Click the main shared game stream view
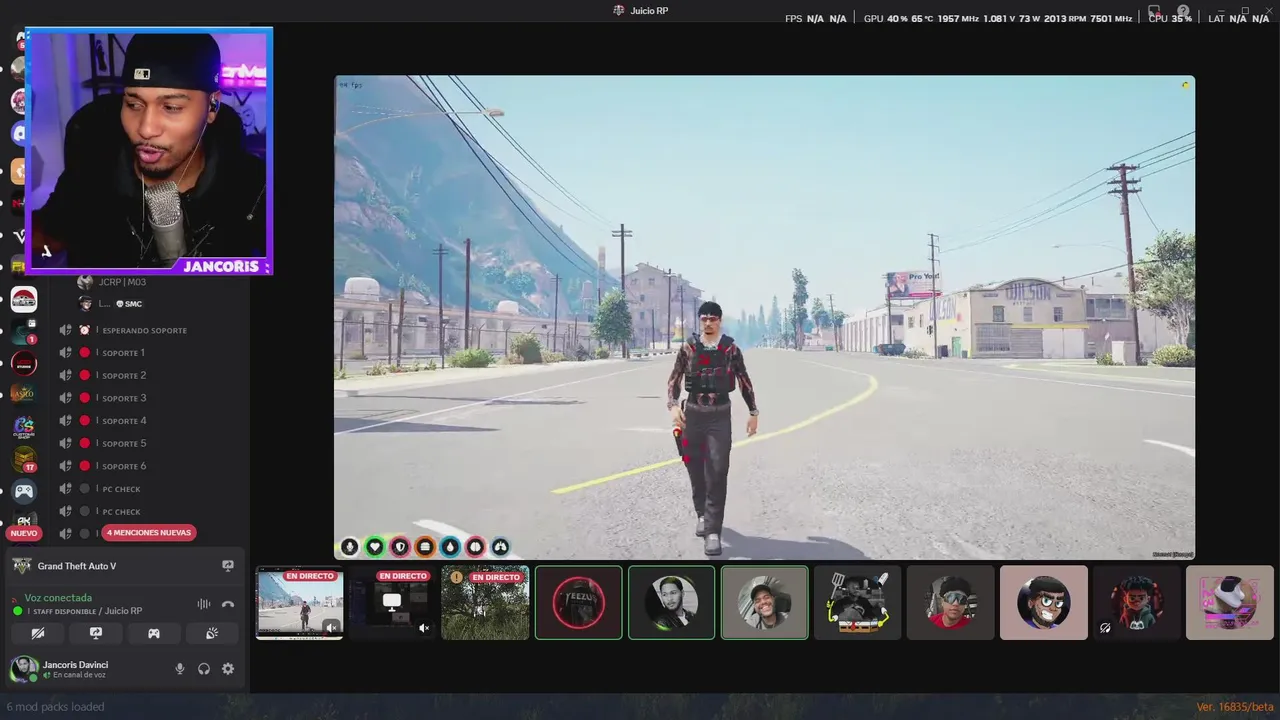The image size is (1280, 720). click(764, 317)
